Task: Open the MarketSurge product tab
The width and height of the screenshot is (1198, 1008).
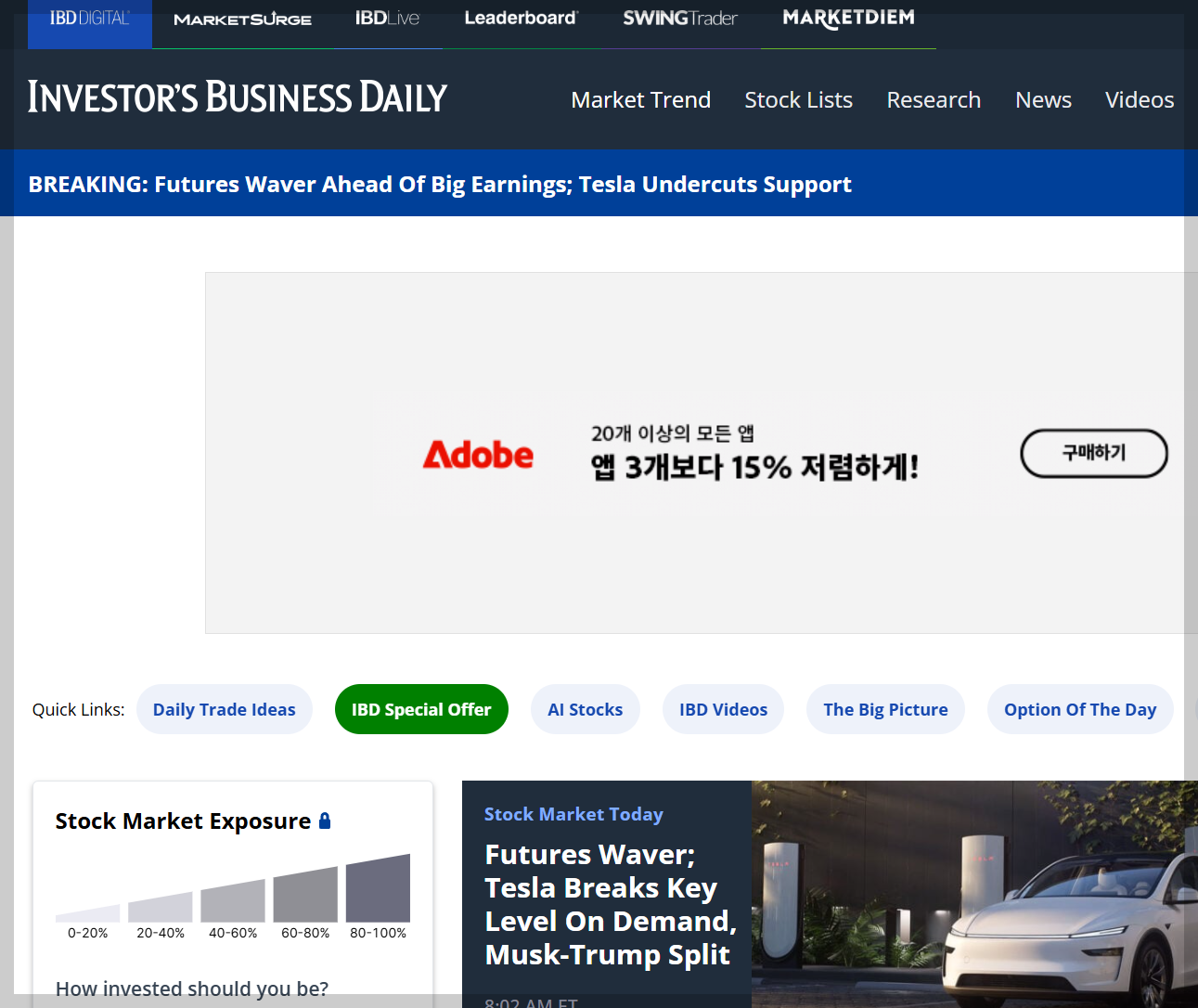Action: [x=242, y=19]
